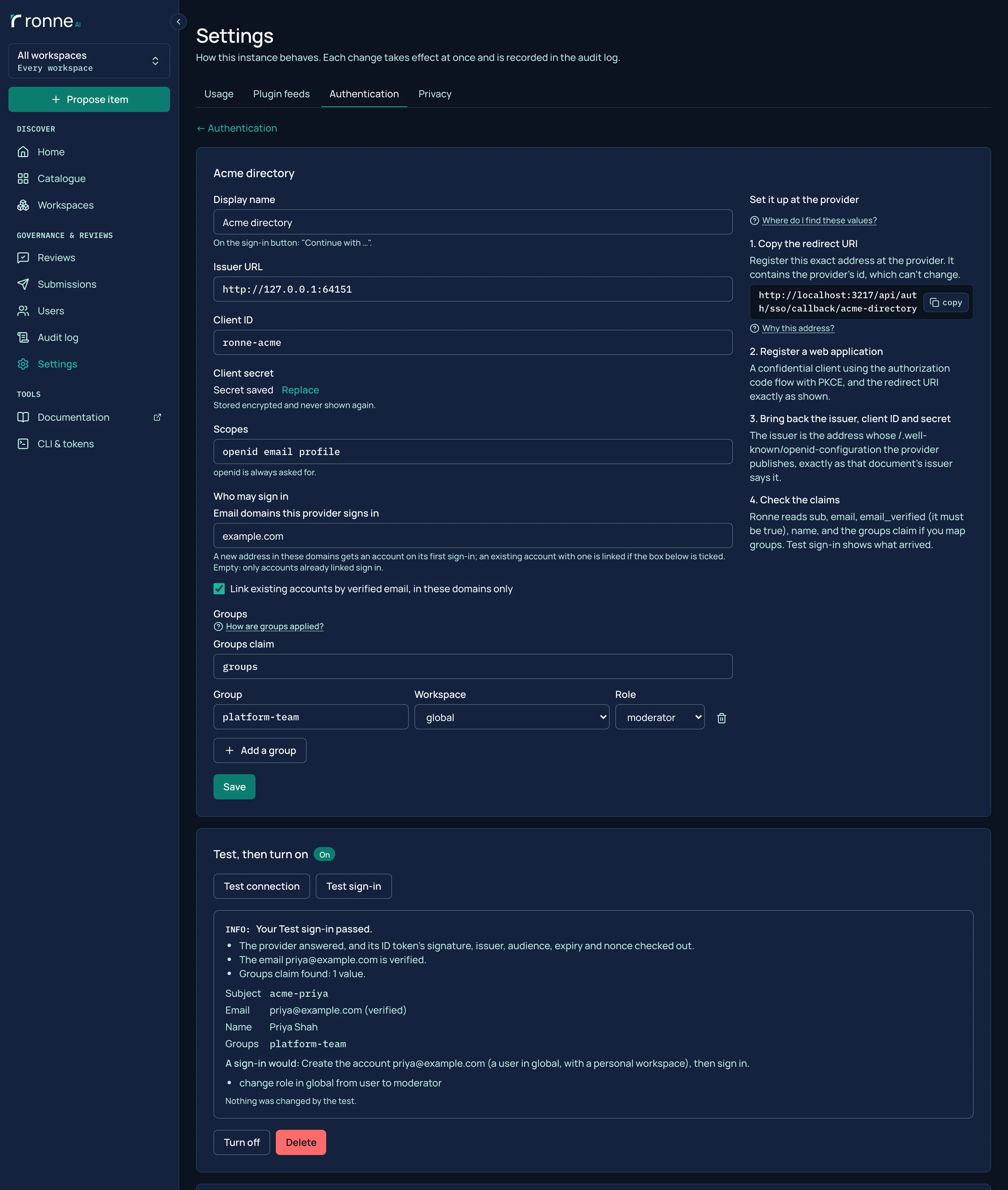The width and height of the screenshot is (1008, 1190).
Task: Collapse the sidebar with the chevron button
Action: point(178,22)
